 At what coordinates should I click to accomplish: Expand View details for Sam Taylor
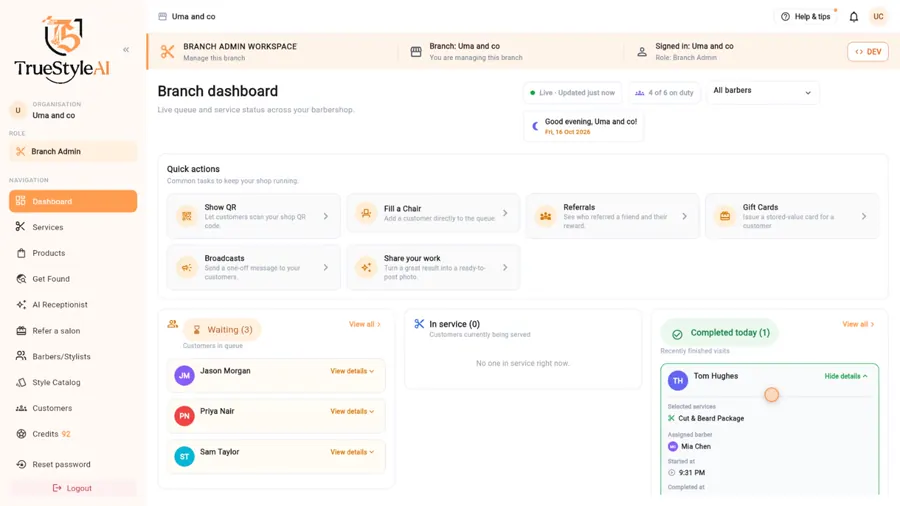click(352, 452)
